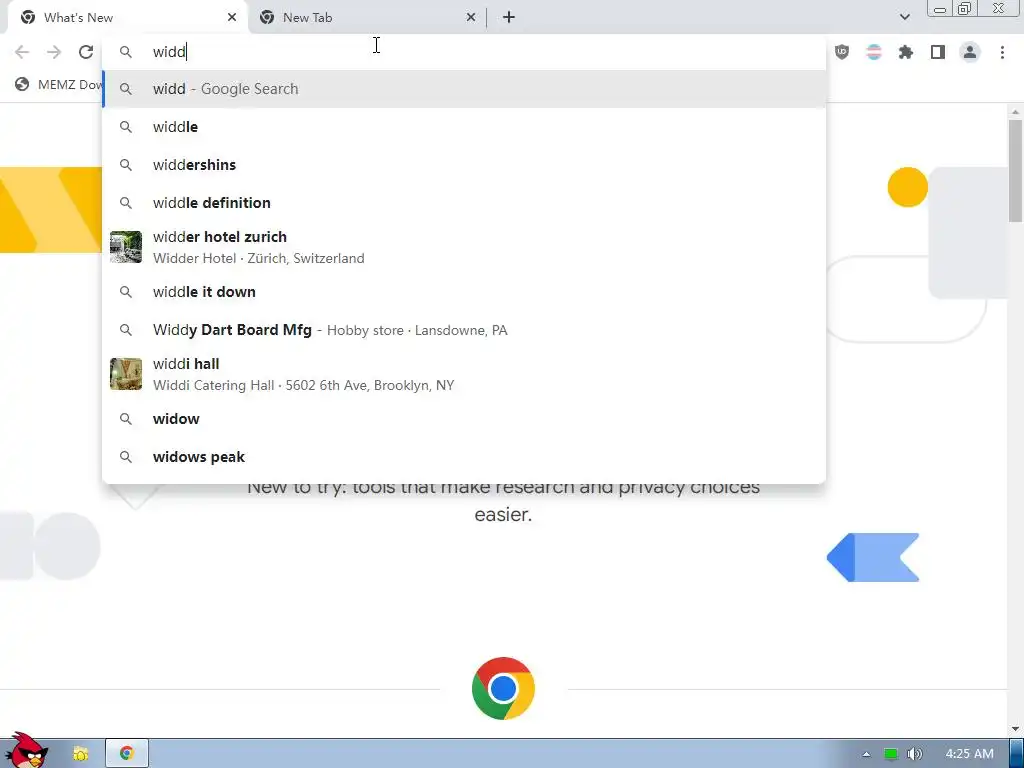This screenshot has height=768, width=1024.
Task: Click the magnifier icon in the address bar
Action: tap(126, 52)
